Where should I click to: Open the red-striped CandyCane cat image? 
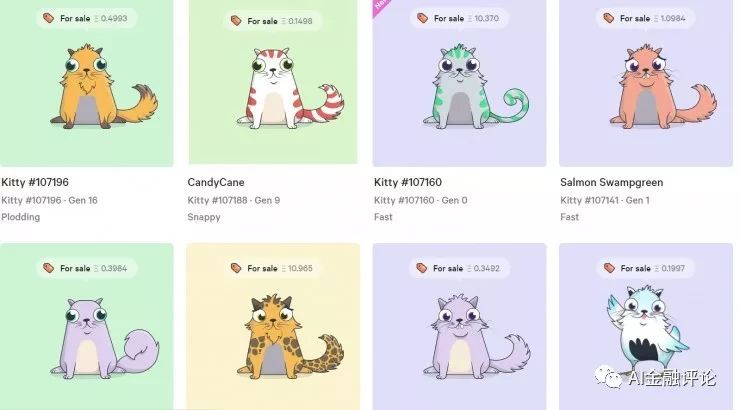pyautogui.click(x=273, y=82)
